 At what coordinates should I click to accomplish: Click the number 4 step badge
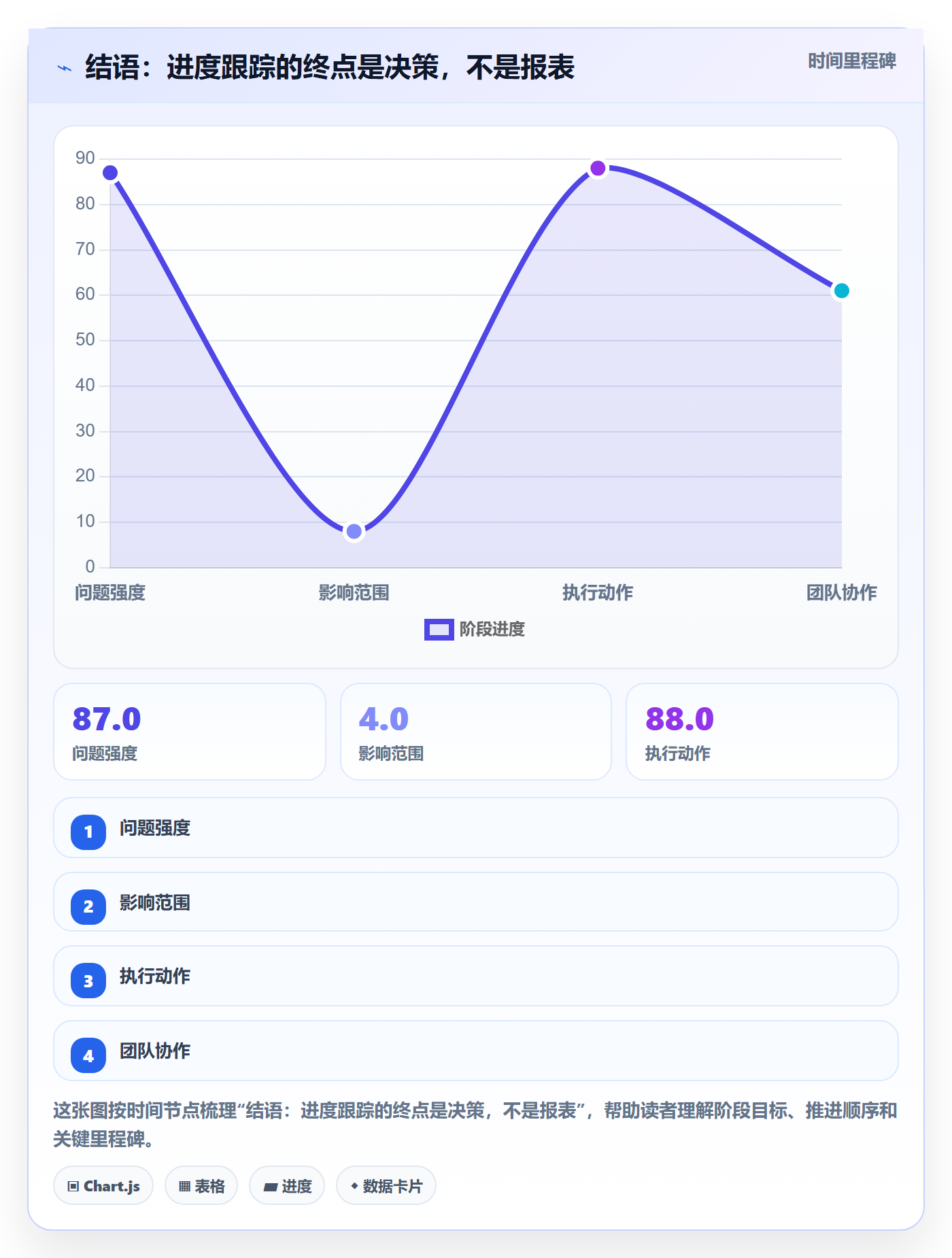coord(88,1055)
